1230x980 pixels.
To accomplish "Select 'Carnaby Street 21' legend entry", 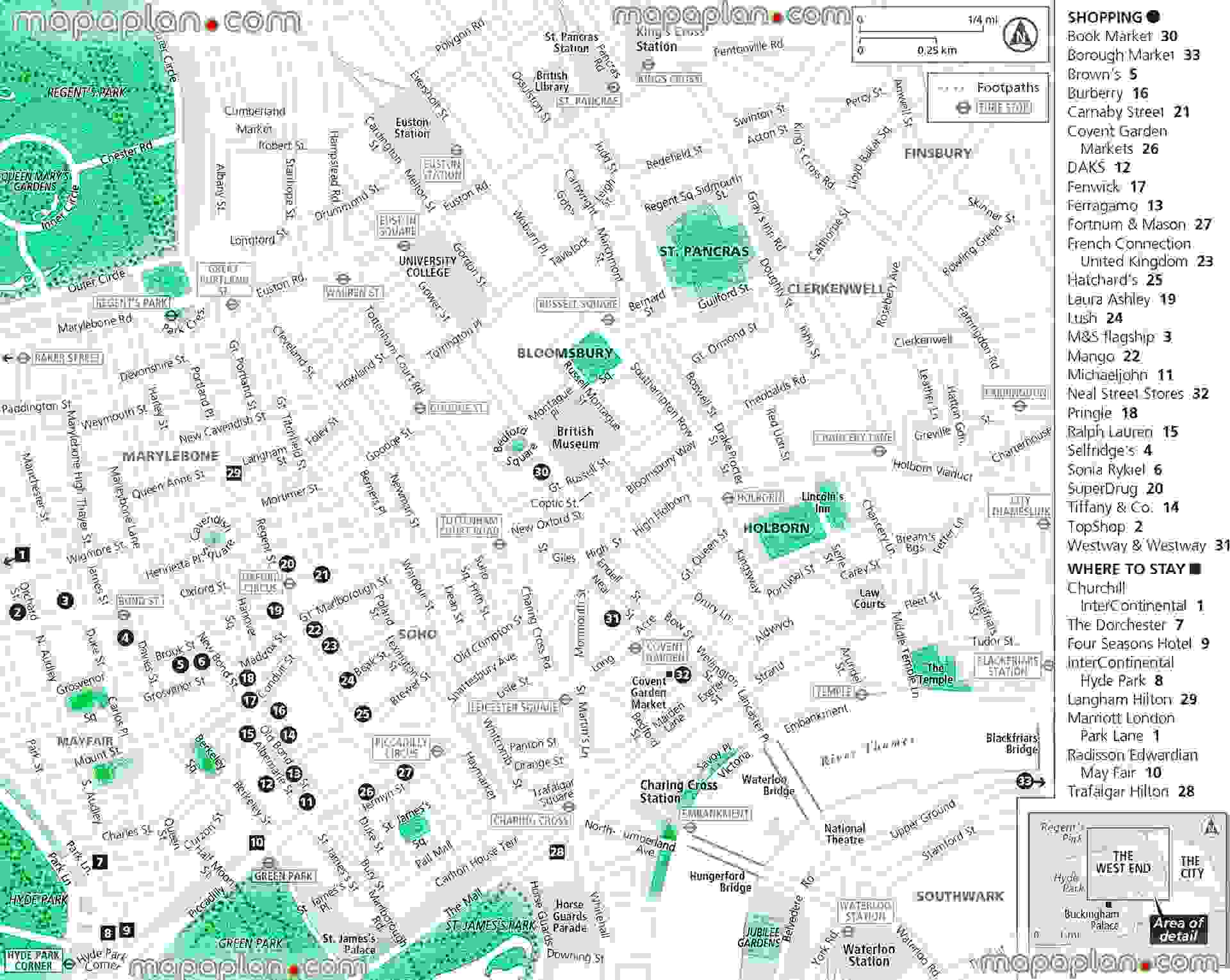I will (x=1128, y=112).
